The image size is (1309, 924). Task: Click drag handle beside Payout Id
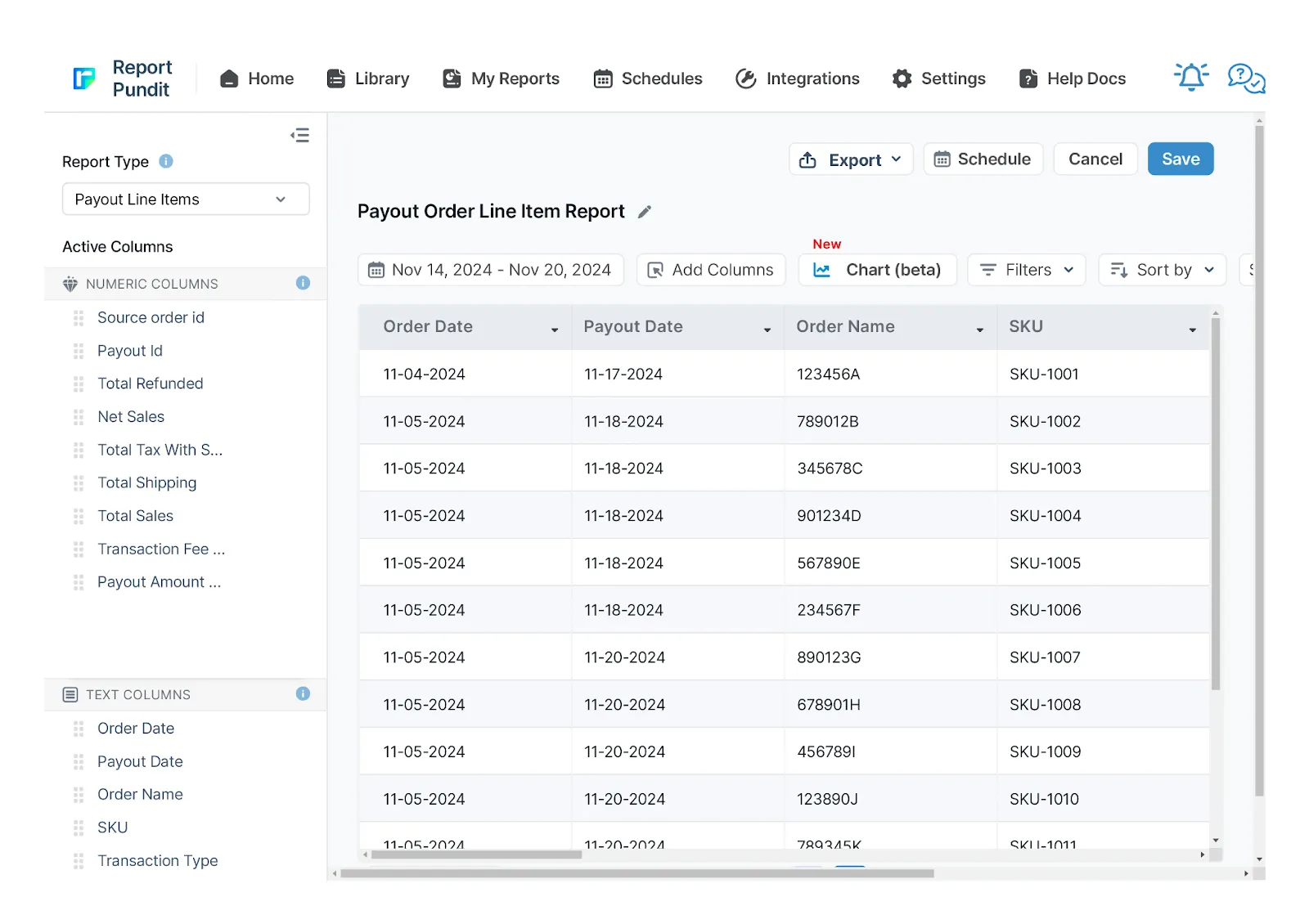click(79, 351)
